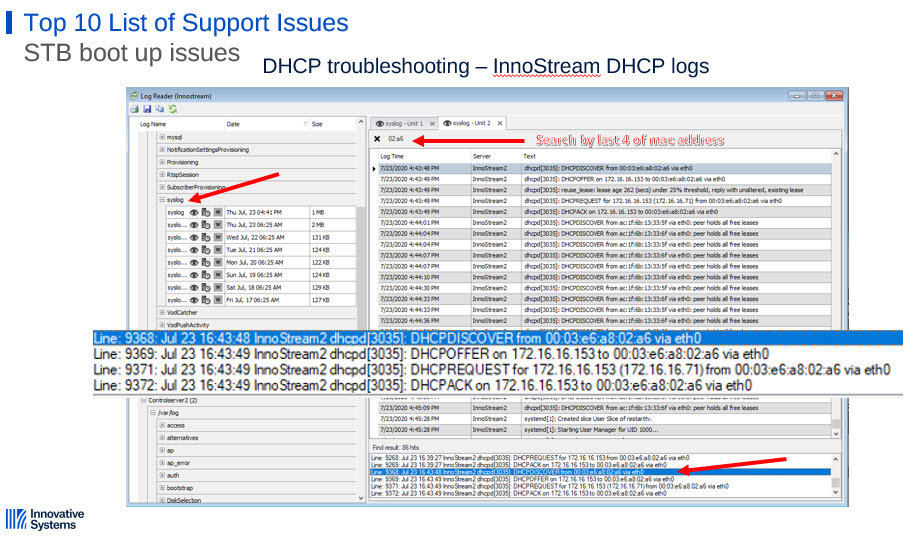Viewport: 915px width, 536px height.
Task: Click file-clock icon on Wed Jul 22 row
Action: tap(205, 237)
